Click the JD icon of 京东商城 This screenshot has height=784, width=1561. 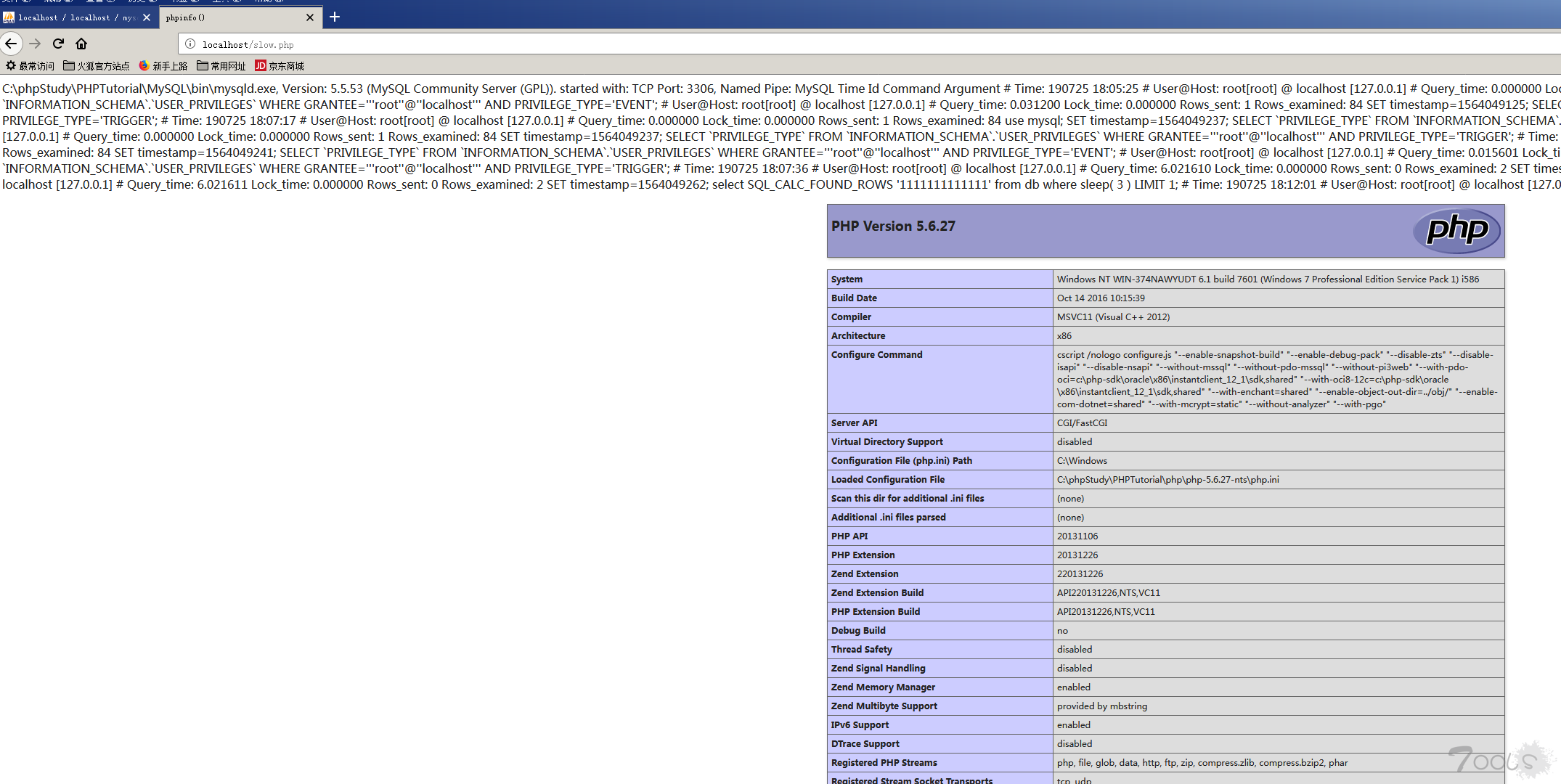260,66
